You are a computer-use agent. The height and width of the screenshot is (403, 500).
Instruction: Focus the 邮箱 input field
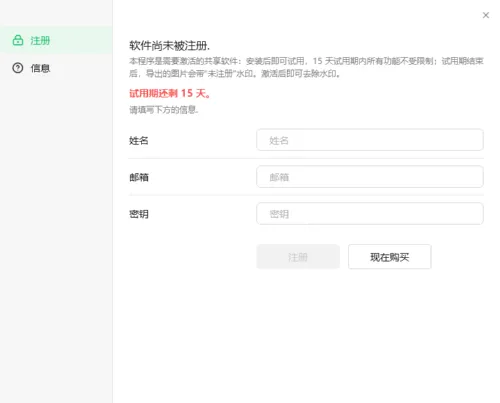(370, 177)
